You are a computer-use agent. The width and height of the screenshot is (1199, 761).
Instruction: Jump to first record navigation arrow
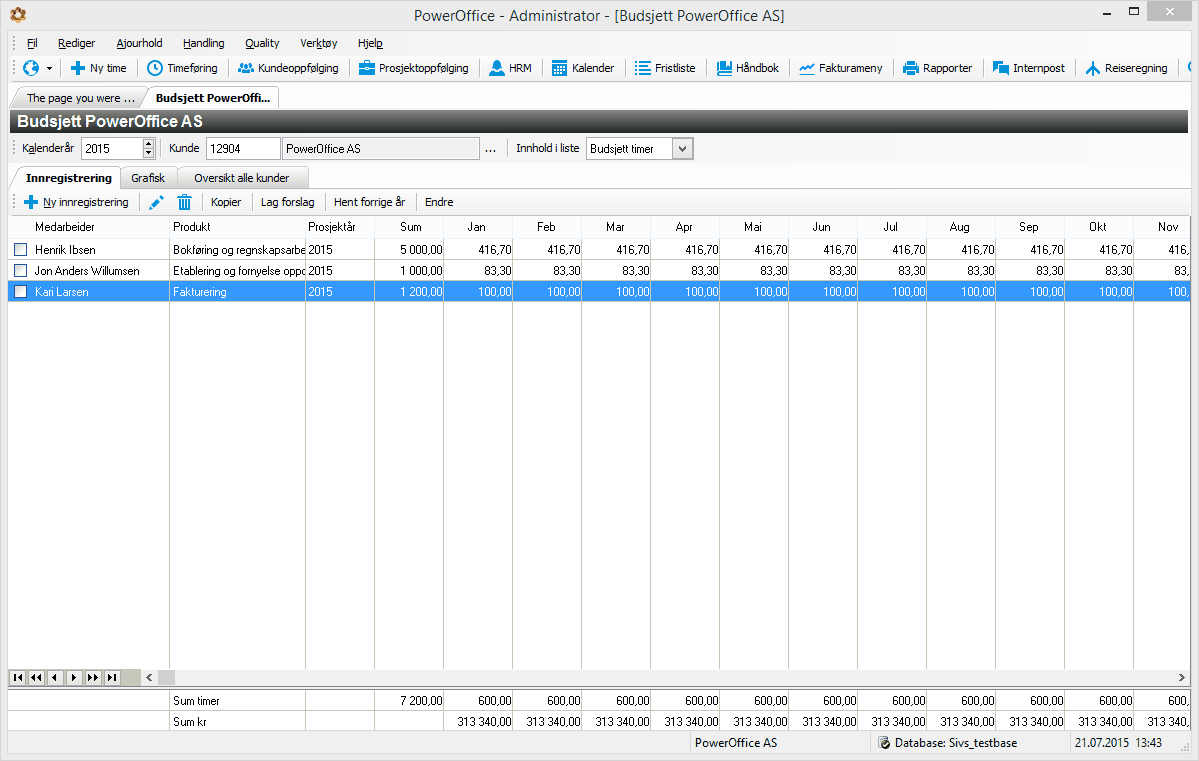click(x=18, y=678)
